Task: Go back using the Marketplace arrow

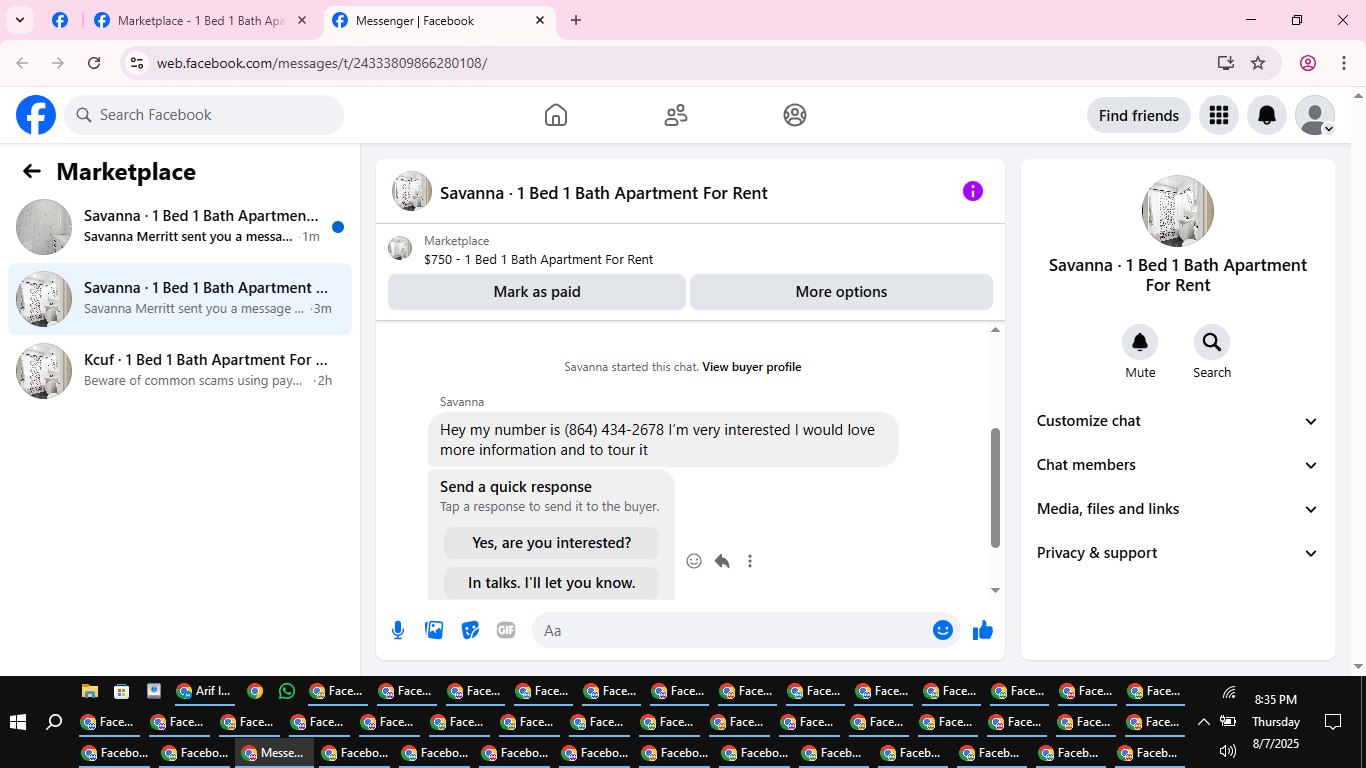Action: (32, 171)
